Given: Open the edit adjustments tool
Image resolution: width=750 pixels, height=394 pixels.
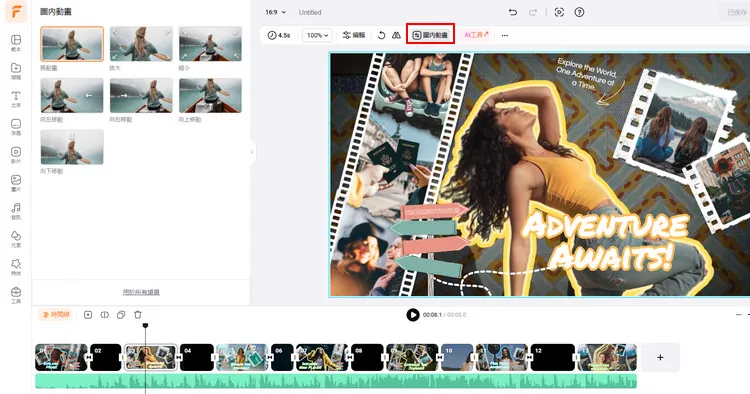Looking at the screenshot, I should click(354, 35).
